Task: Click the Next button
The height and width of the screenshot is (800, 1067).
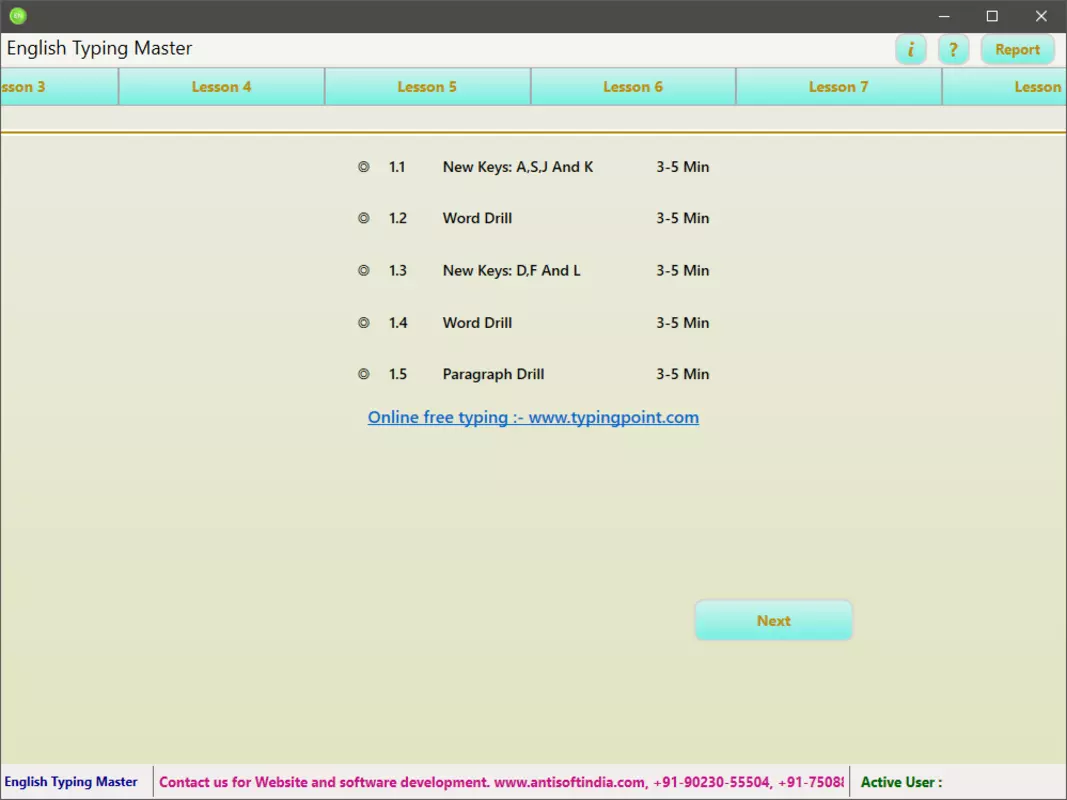Action: (774, 620)
